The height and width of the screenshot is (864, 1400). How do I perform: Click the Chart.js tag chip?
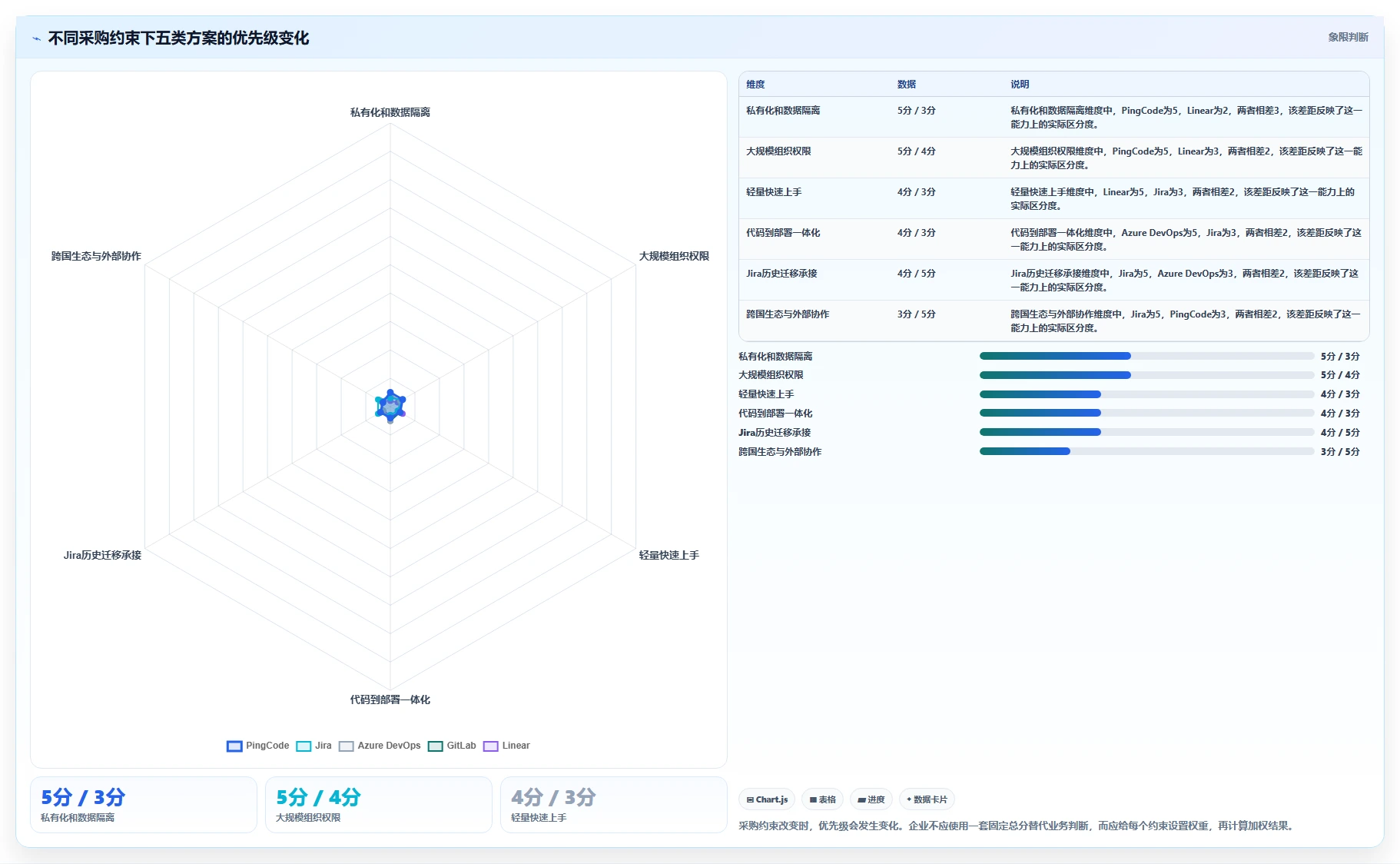click(767, 799)
